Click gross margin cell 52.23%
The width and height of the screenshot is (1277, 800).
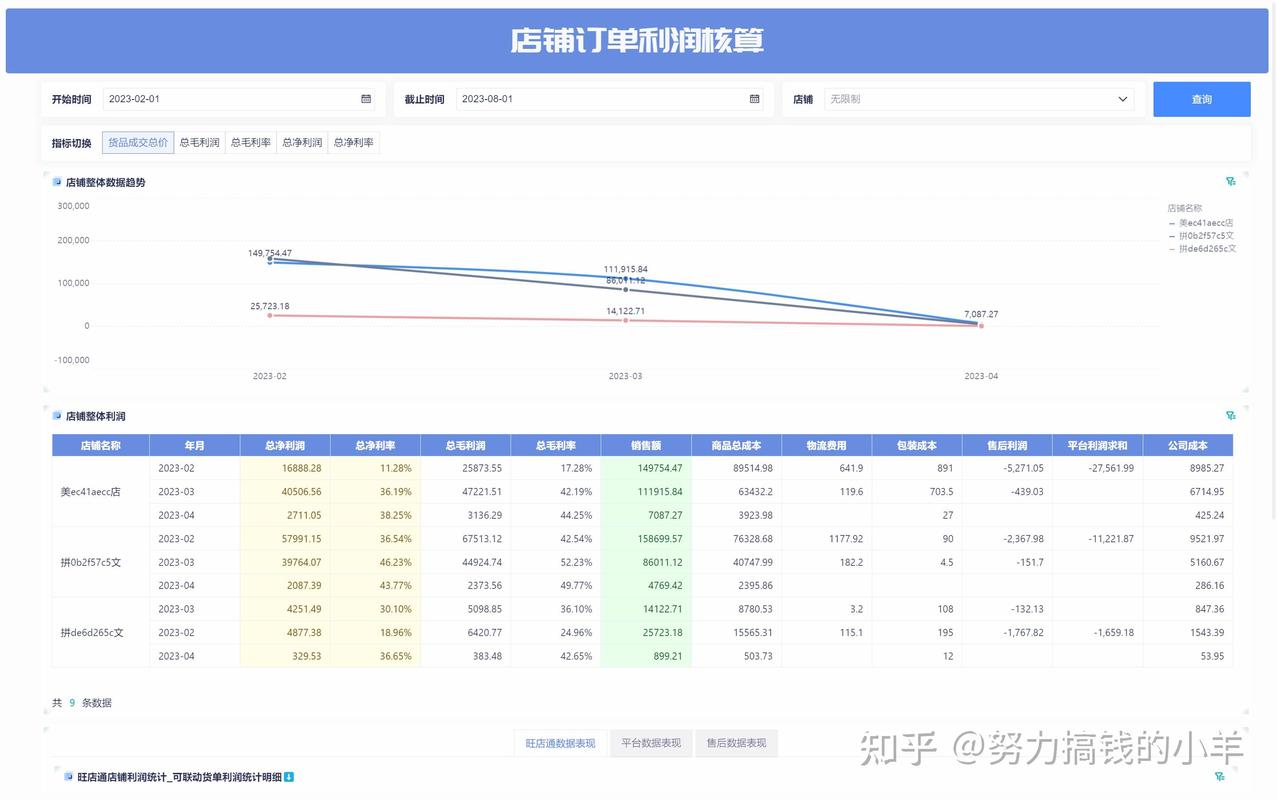click(x=555, y=562)
